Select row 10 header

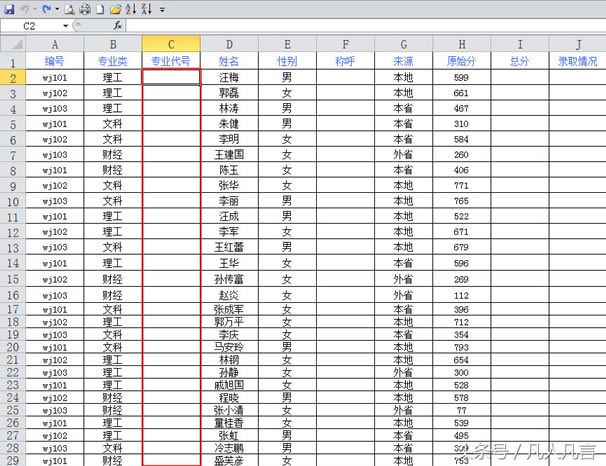[13, 201]
